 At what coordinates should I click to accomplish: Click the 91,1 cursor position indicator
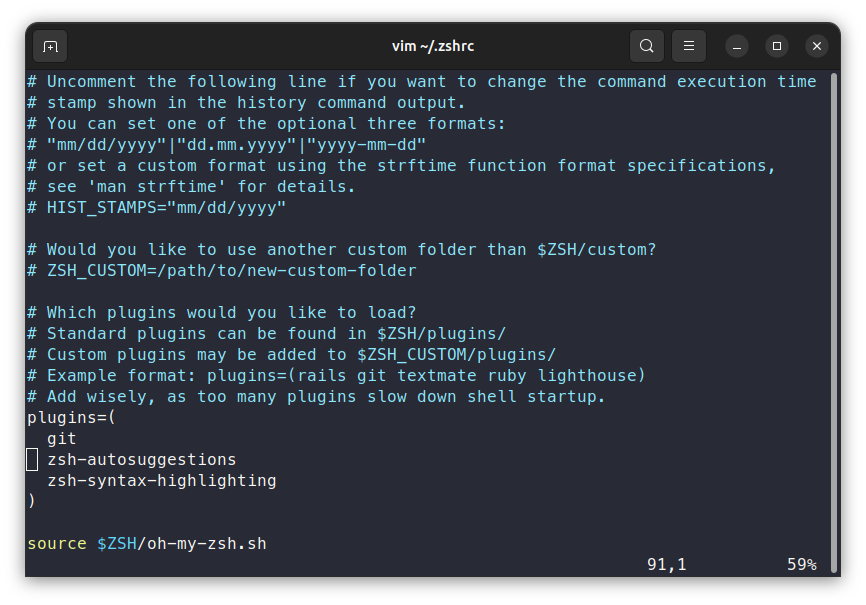(x=666, y=564)
